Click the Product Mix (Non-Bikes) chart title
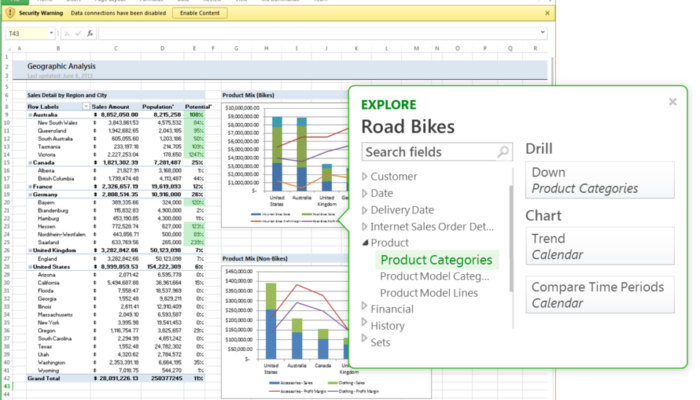 255,258
